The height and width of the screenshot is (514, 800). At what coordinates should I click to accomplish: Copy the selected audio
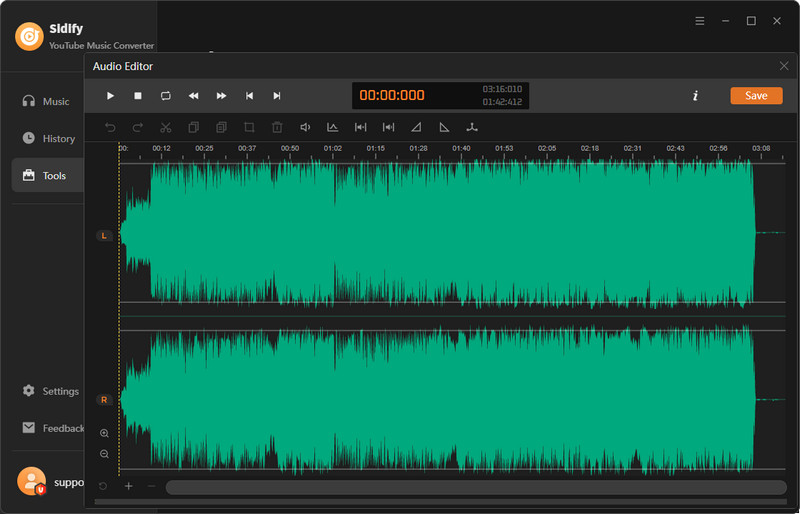(x=193, y=127)
